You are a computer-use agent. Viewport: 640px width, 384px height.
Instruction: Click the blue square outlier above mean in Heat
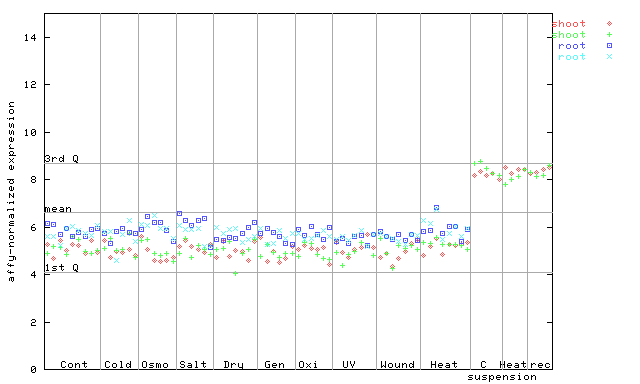[436, 208]
